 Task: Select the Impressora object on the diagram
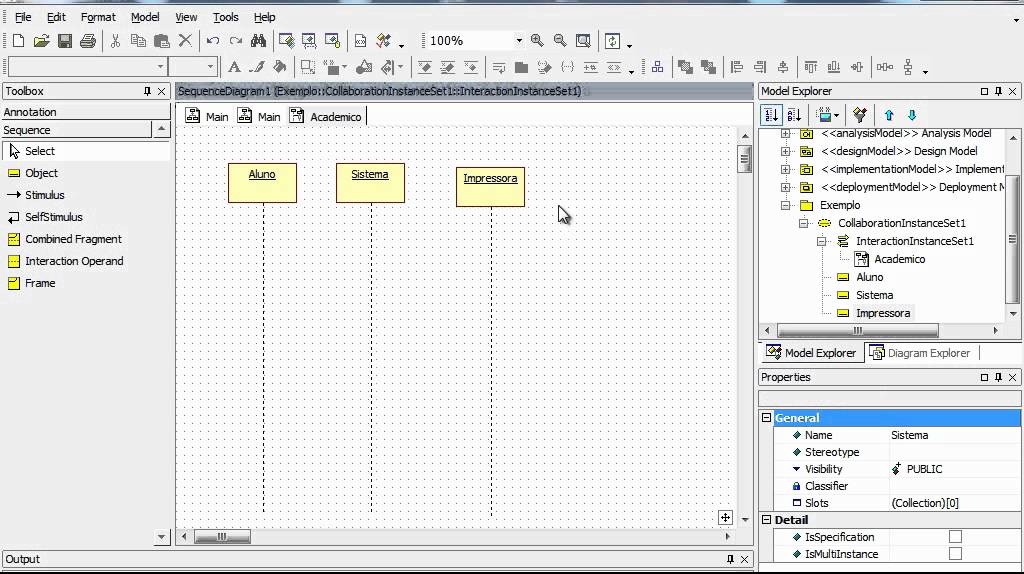tap(490, 187)
